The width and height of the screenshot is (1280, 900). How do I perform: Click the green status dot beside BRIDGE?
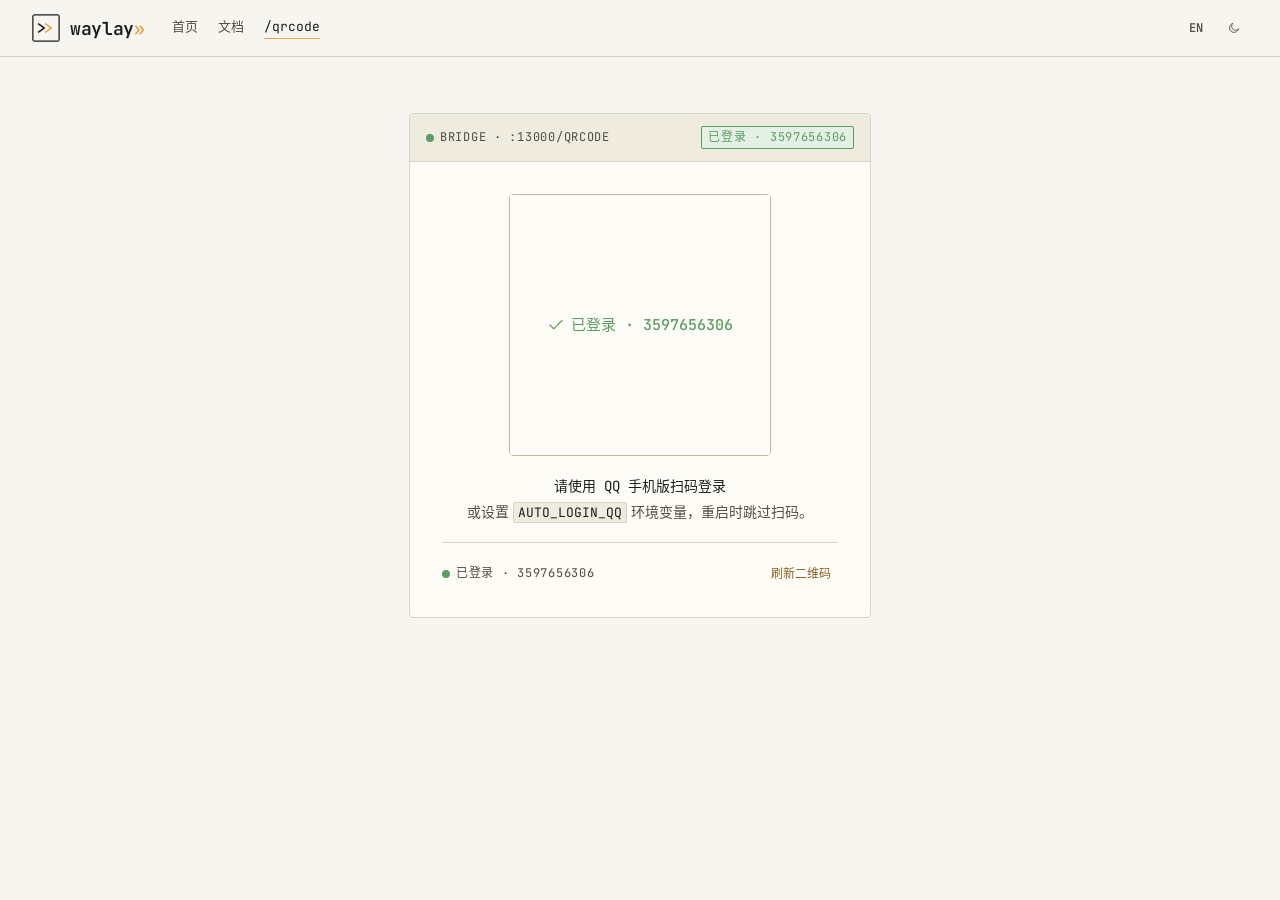(x=430, y=138)
